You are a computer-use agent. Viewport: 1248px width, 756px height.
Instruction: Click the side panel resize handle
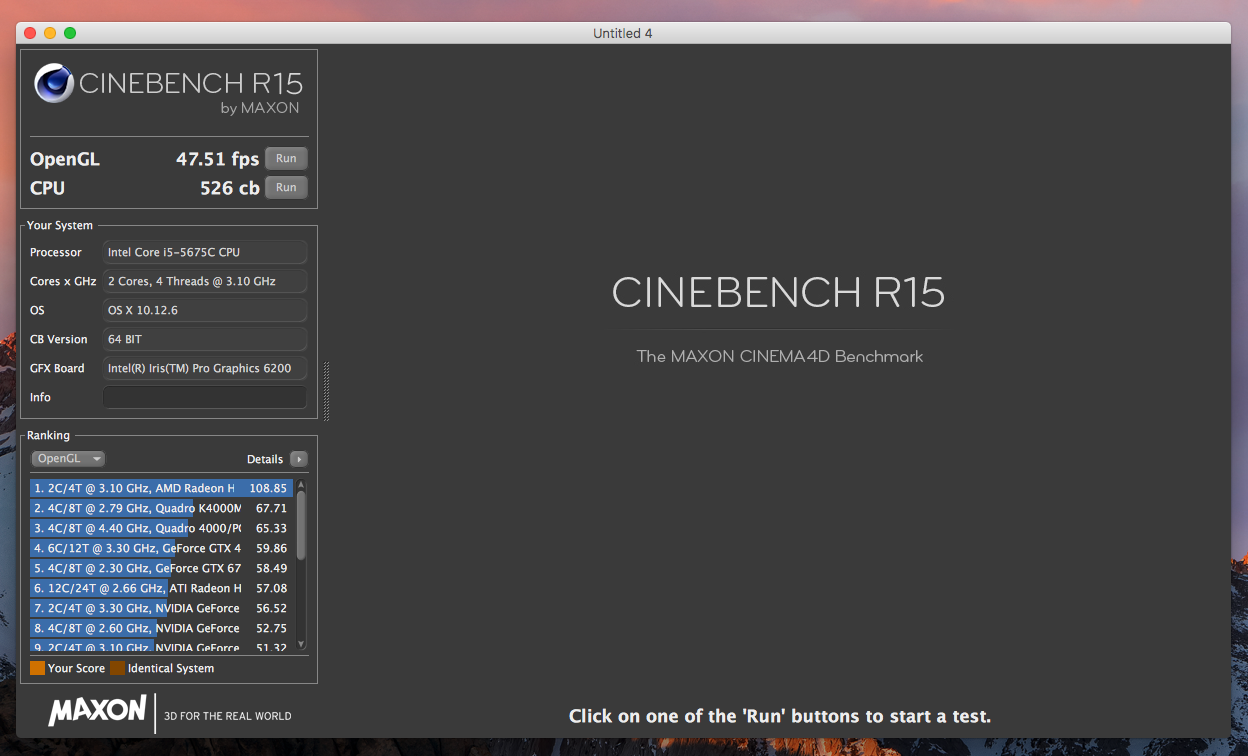tap(326, 391)
